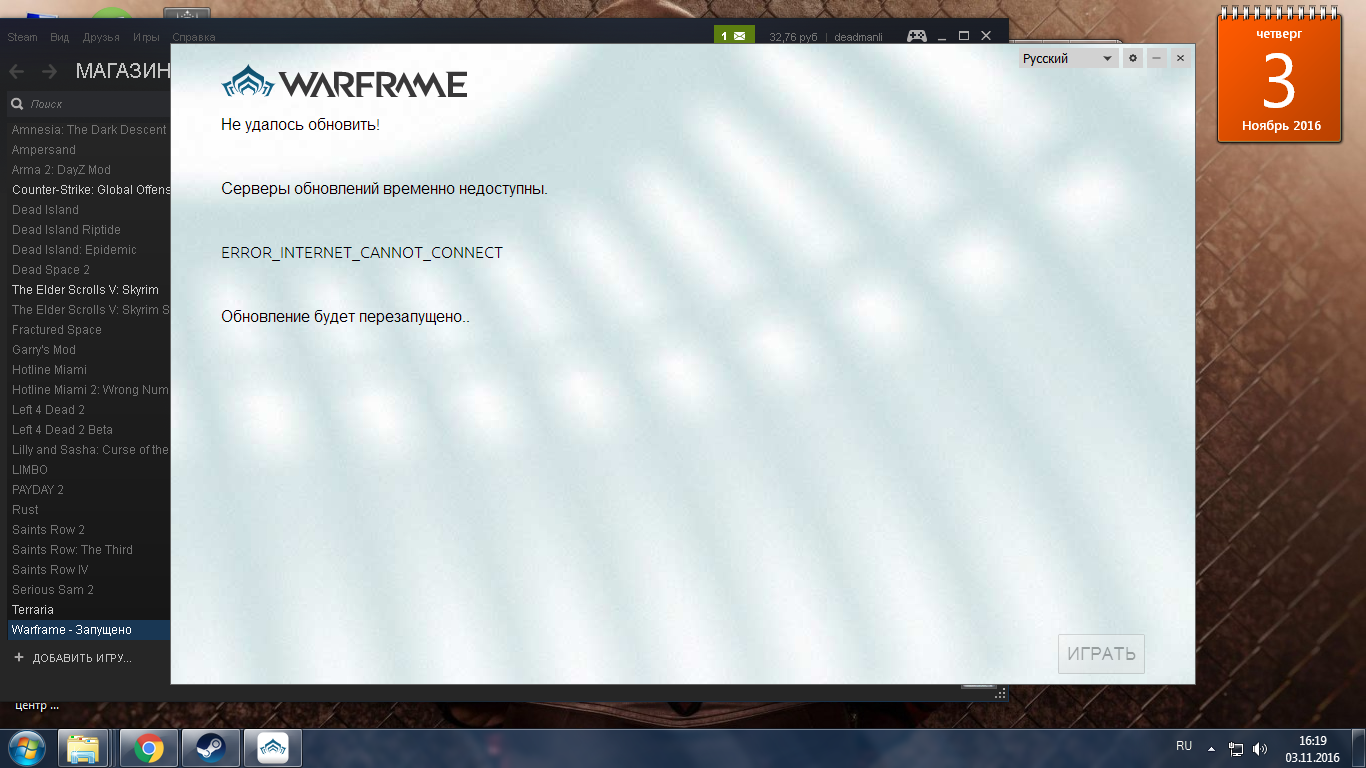
Task: Open the Друзья menu in Steam
Action: (101, 37)
